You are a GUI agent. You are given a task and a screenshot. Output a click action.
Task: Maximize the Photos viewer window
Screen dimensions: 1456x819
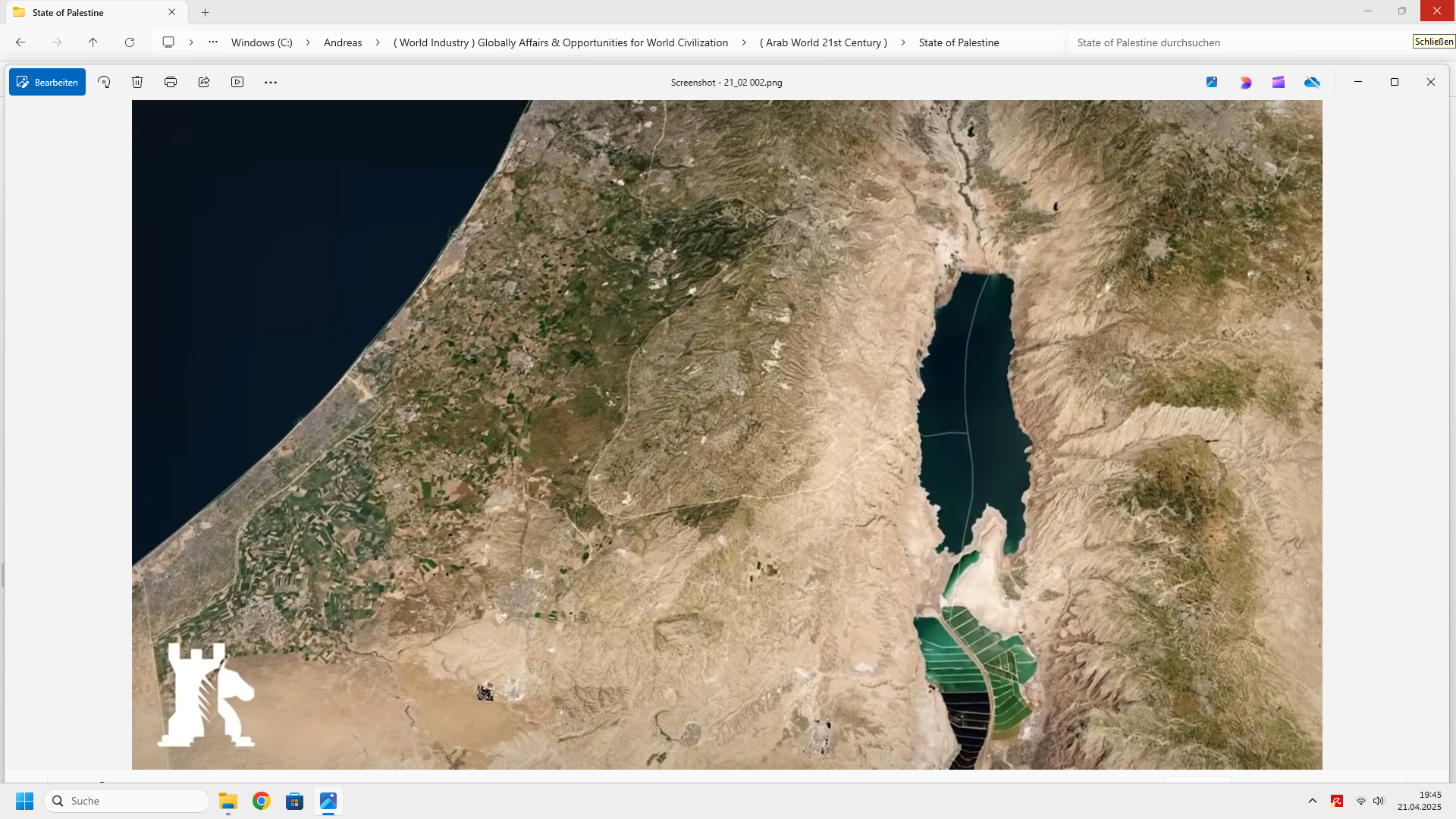[1395, 82]
